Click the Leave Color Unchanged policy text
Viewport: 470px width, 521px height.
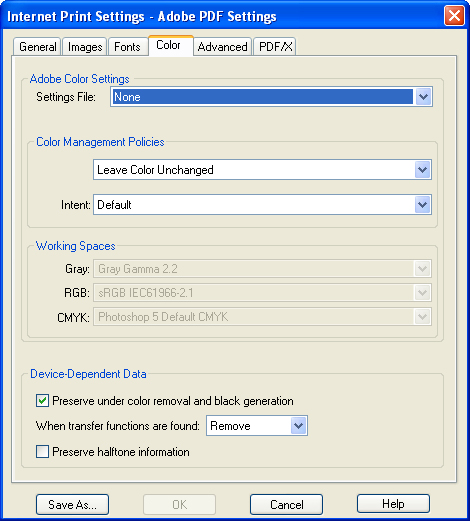(x=155, y=170)
